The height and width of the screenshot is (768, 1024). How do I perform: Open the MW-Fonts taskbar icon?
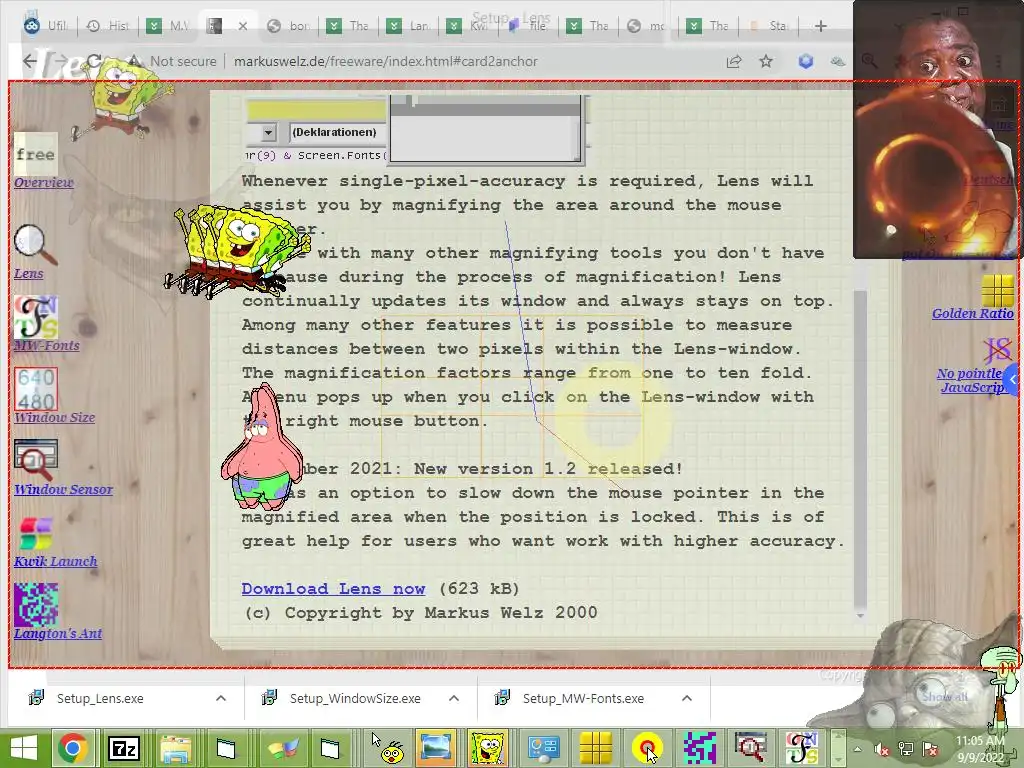[802, 748]
